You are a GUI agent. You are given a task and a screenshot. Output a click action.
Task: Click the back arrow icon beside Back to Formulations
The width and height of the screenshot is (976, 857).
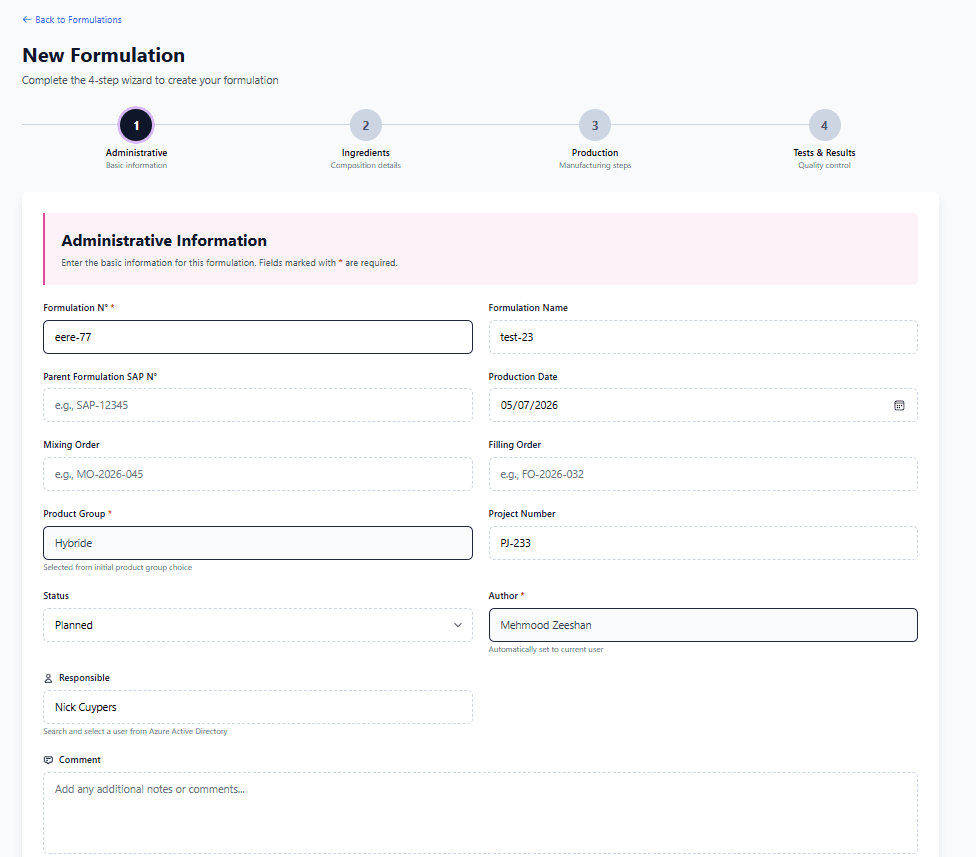(x=27, y=19)
